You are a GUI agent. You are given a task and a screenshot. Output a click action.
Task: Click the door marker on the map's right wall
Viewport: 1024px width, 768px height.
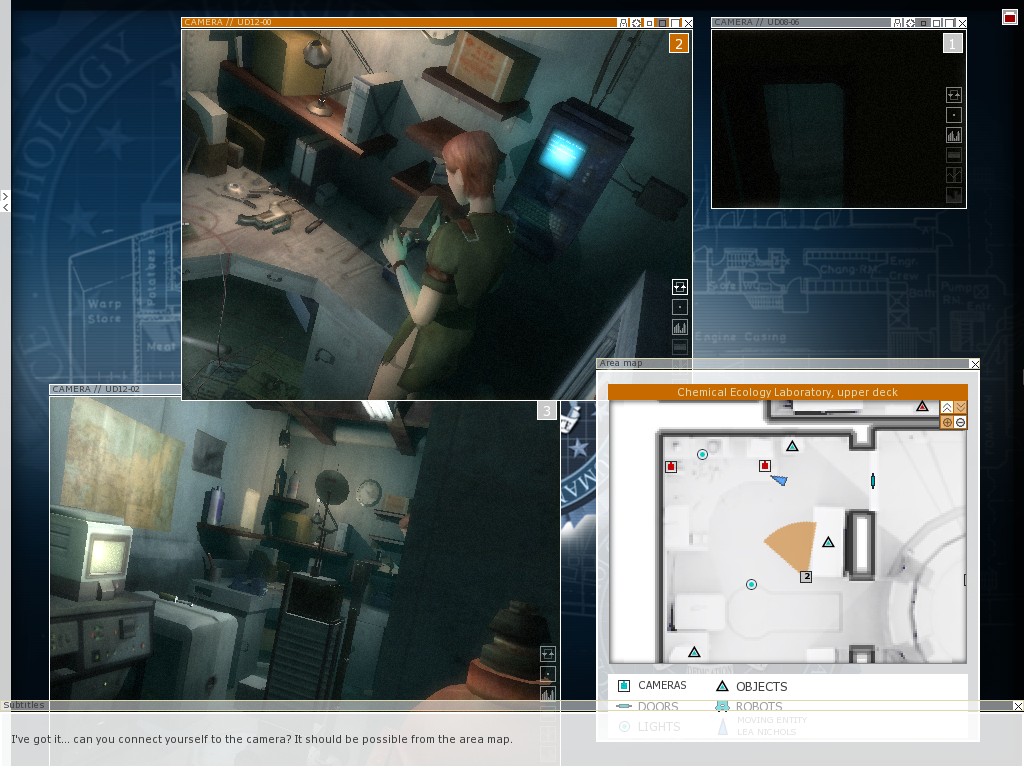pyautogui.click(x=873, y=481)
